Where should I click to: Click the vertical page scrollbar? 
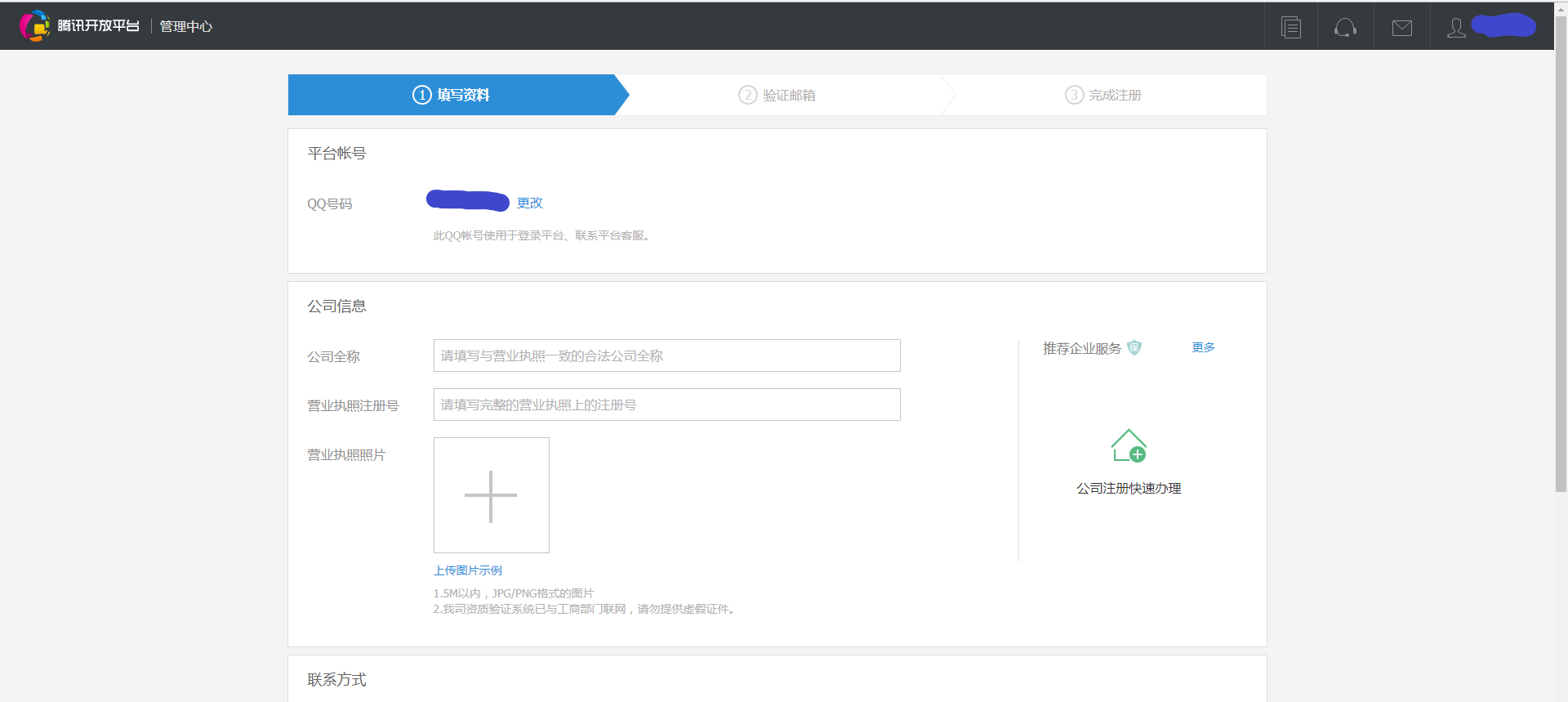1561,253
